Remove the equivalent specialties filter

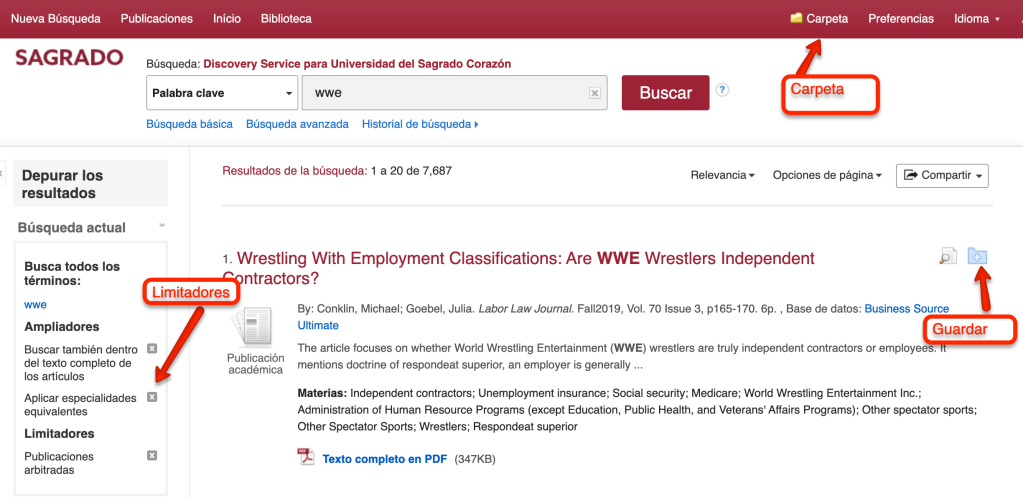(152, 397)
